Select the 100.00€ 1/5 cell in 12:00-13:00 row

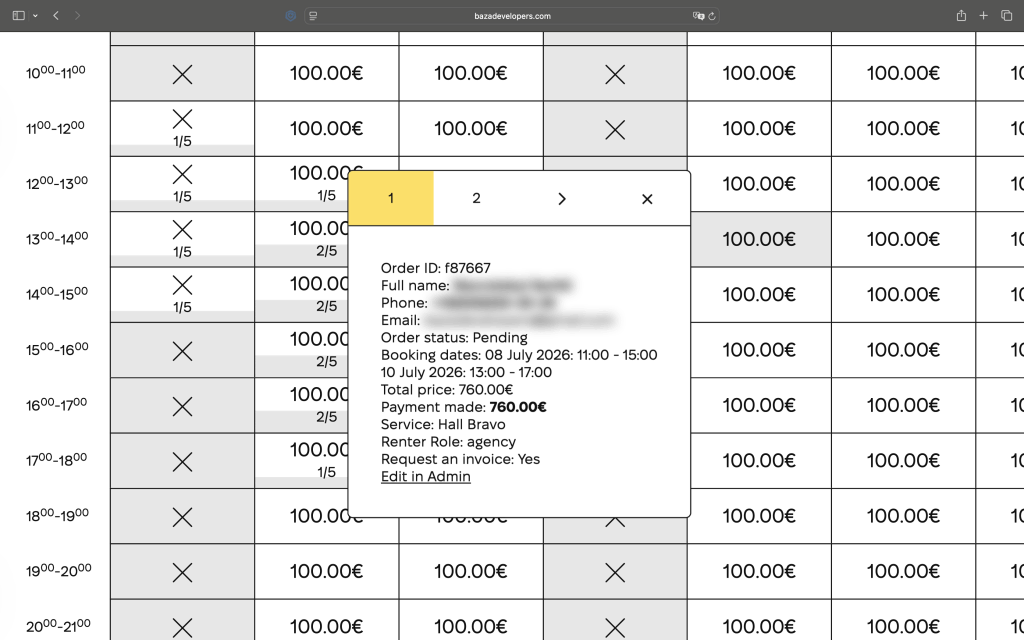(x=302, y=184)
